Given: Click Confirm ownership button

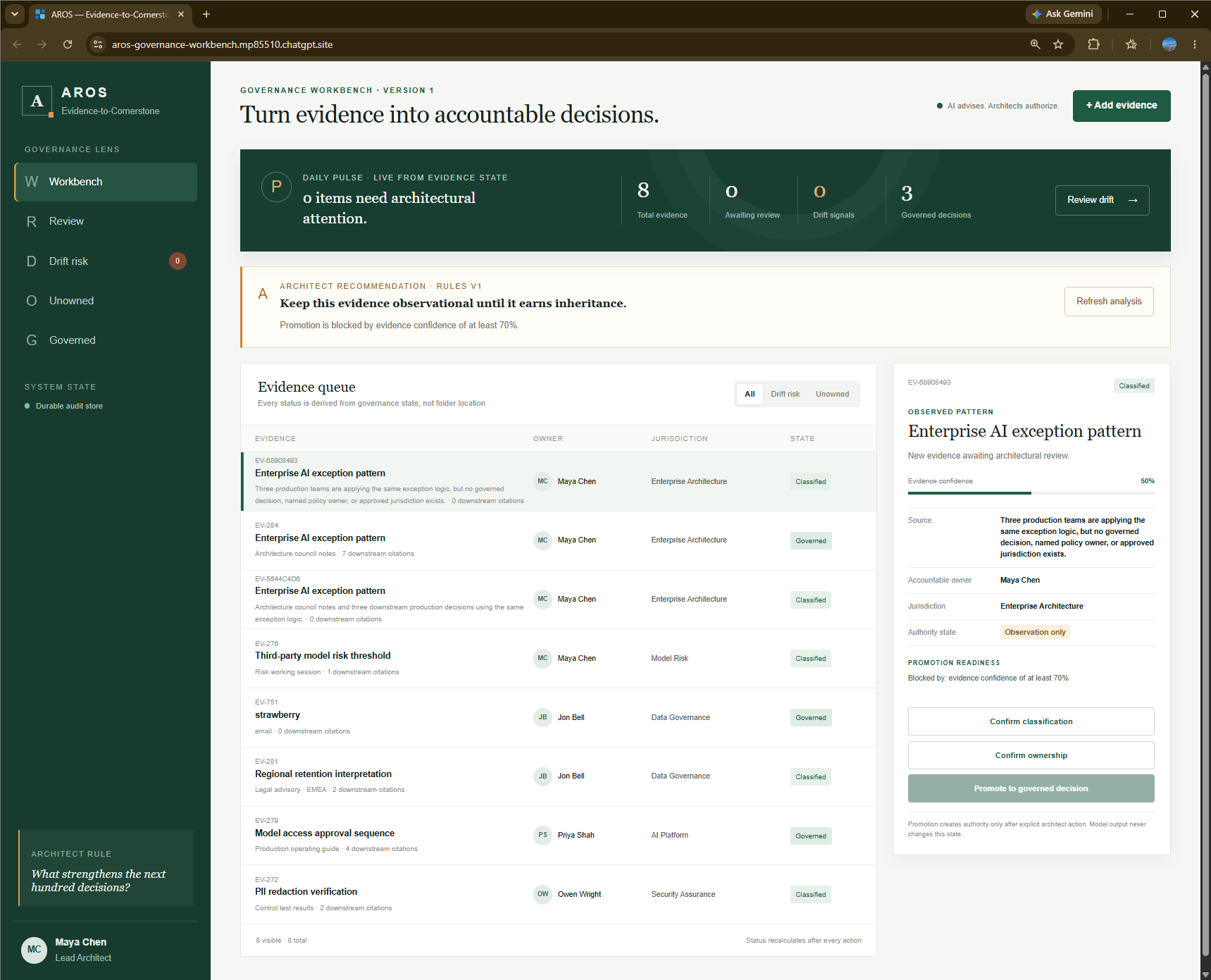Looking at the screenshot, I should pyautogui.click(x=1031, y=755).
